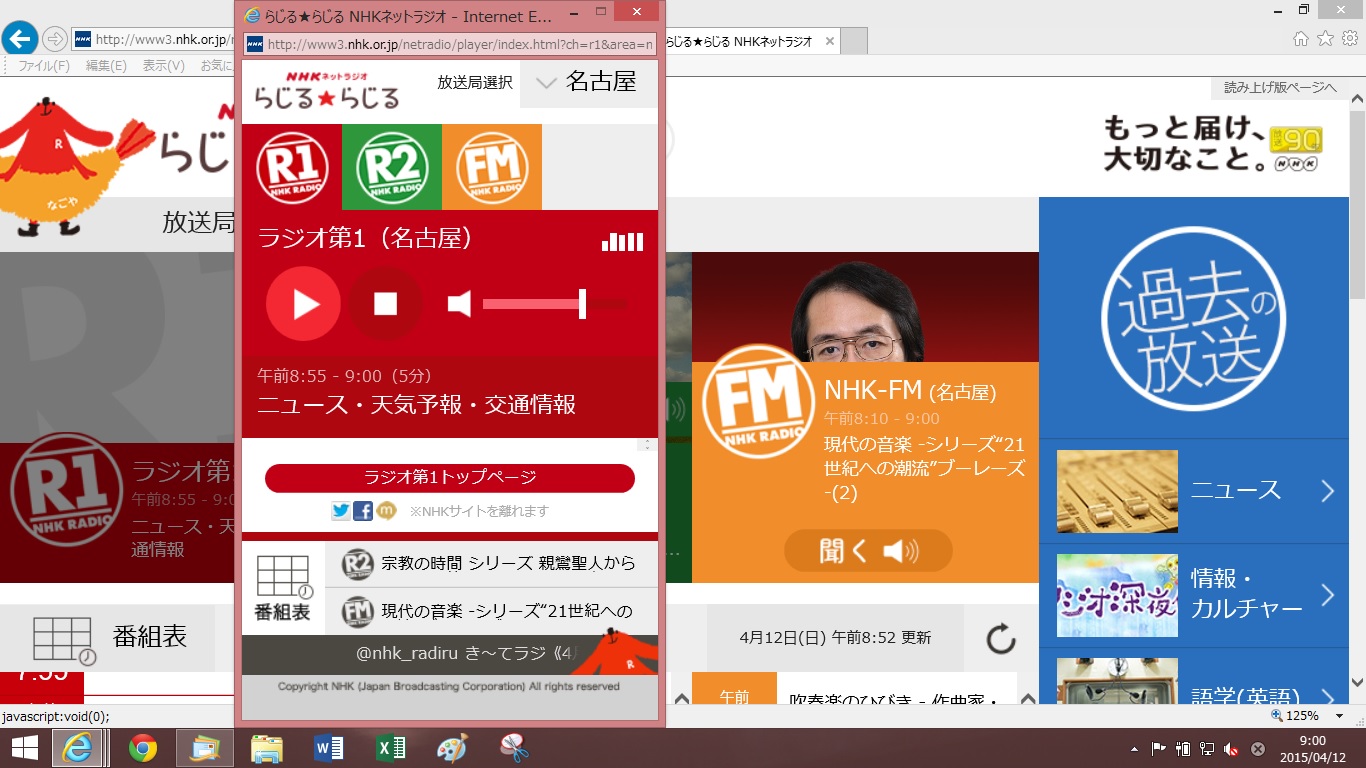The height and width of the screenshot is (768, 1366).
Task: Mute the player using the speaker icon
Action: 459,304
